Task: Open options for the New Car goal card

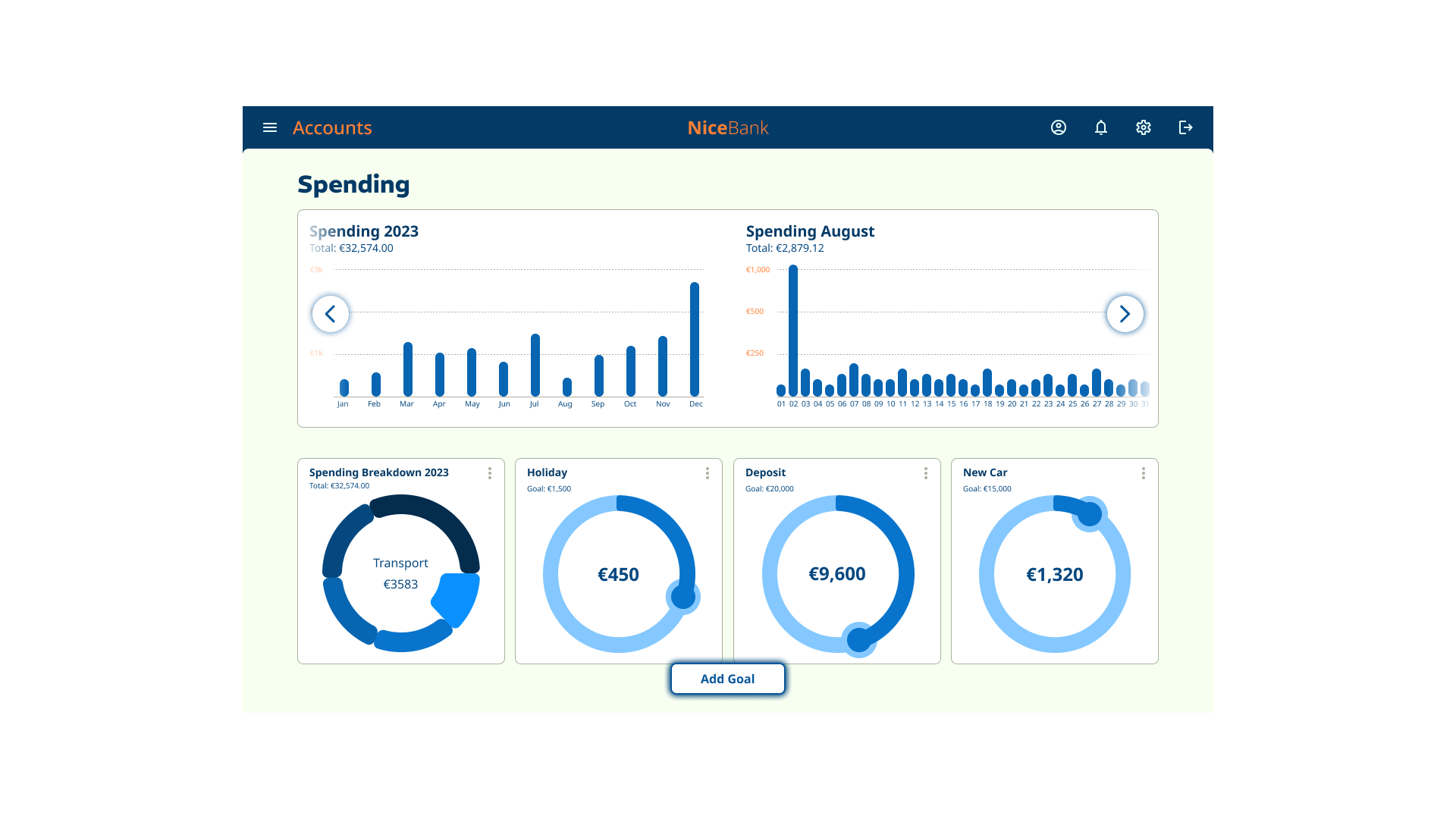Action: (x=1144, y=472)
